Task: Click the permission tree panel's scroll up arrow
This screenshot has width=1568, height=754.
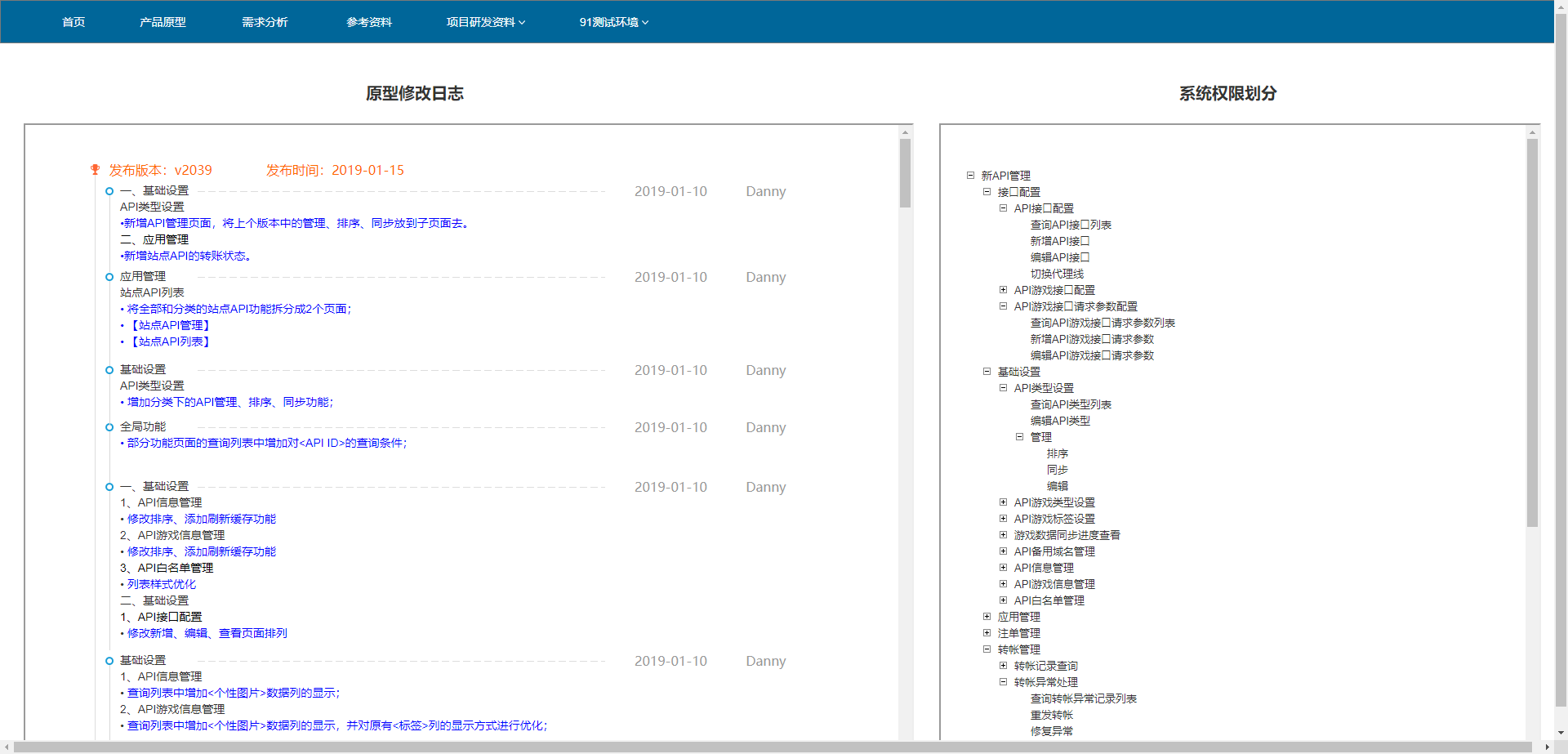Action: (x=1532, y=132)
